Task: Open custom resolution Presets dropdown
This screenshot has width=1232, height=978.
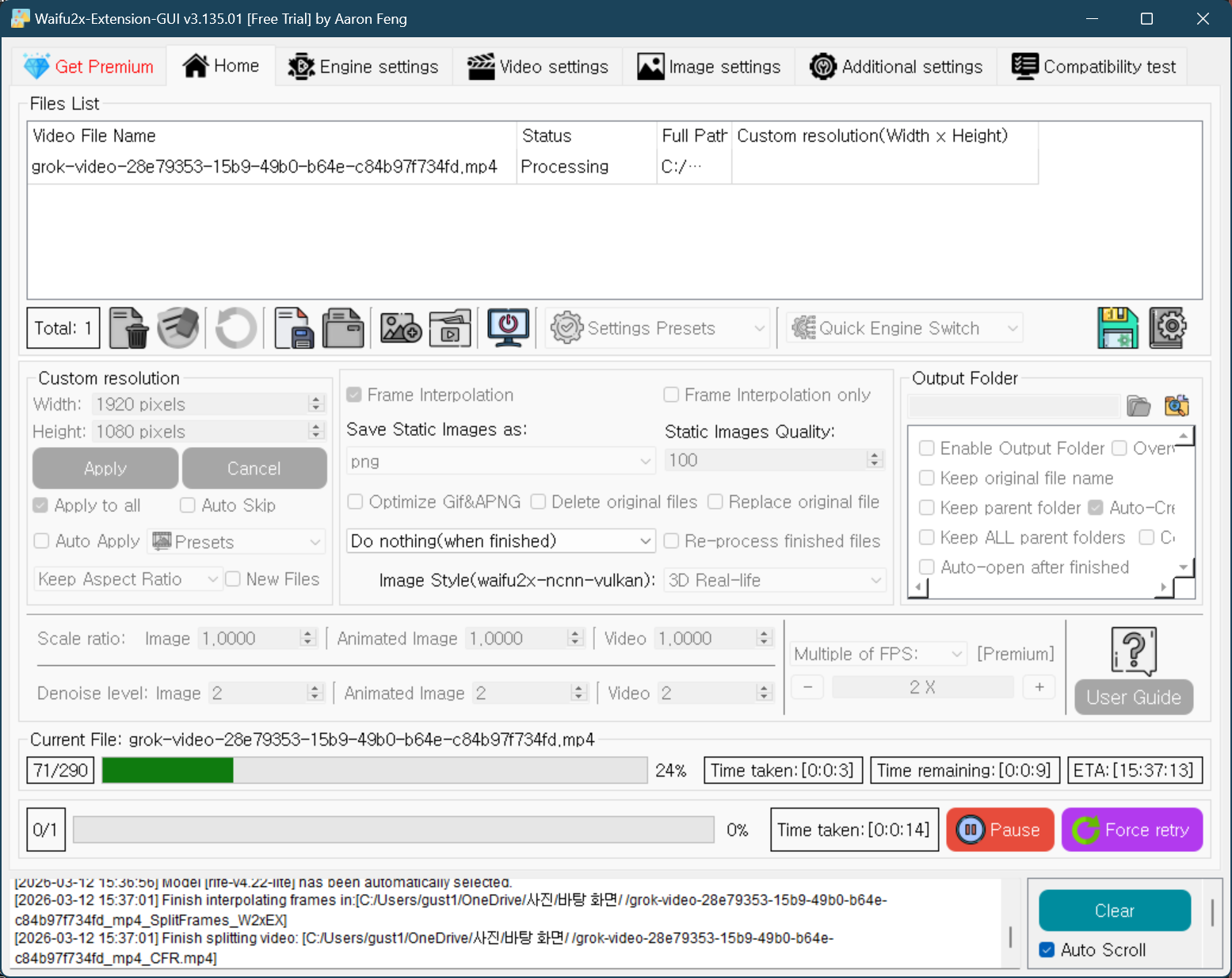Action: coord(236,542)
